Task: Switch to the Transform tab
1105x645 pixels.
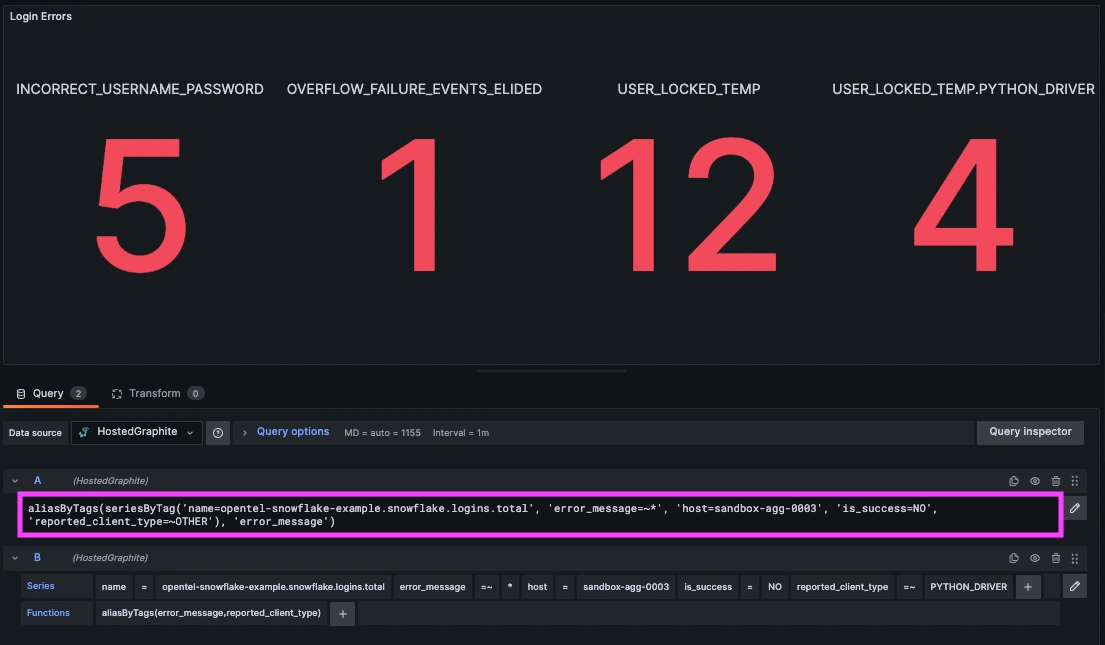Action: pyautogui.click(x=158, y=393)
